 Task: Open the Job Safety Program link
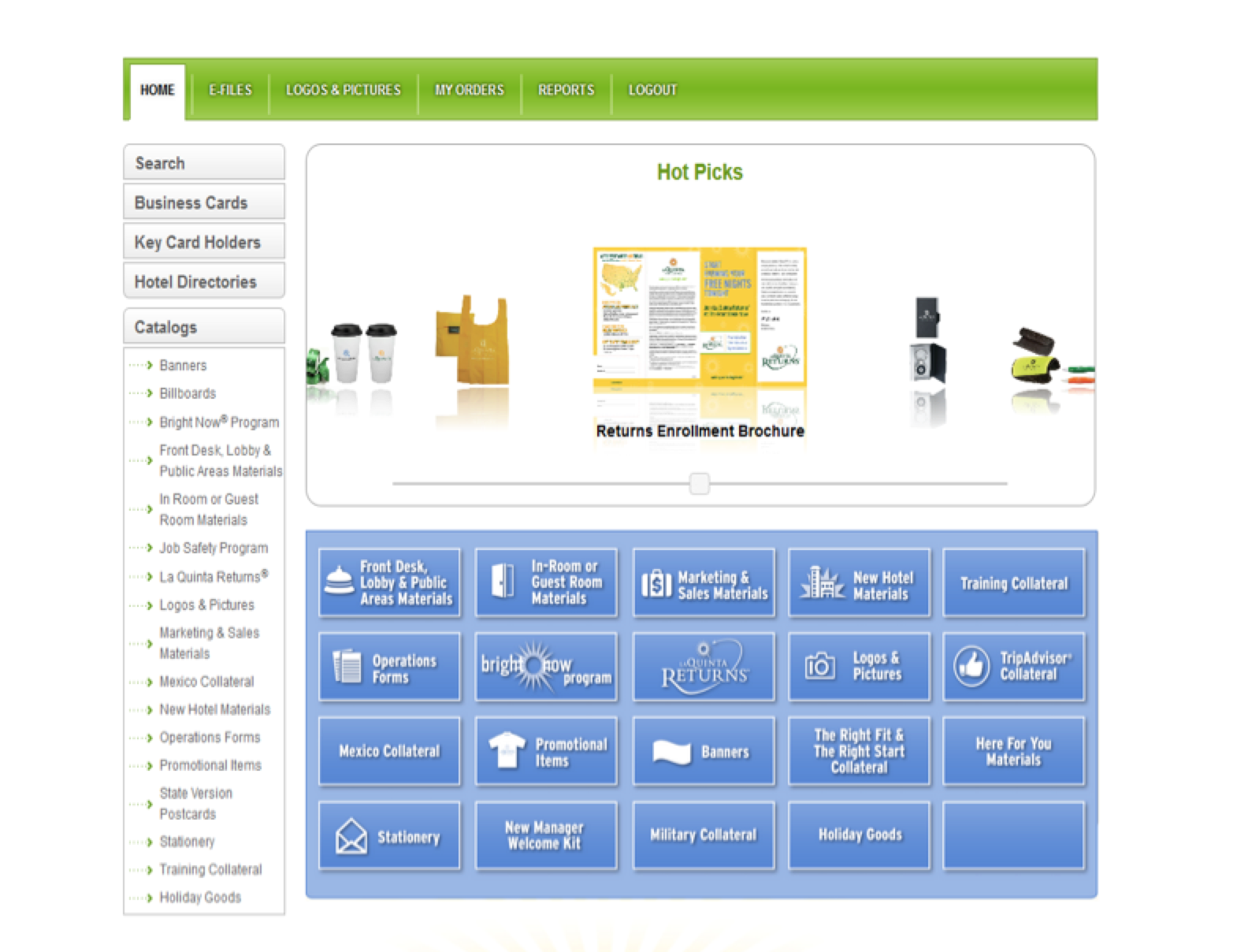pos(214,548)
